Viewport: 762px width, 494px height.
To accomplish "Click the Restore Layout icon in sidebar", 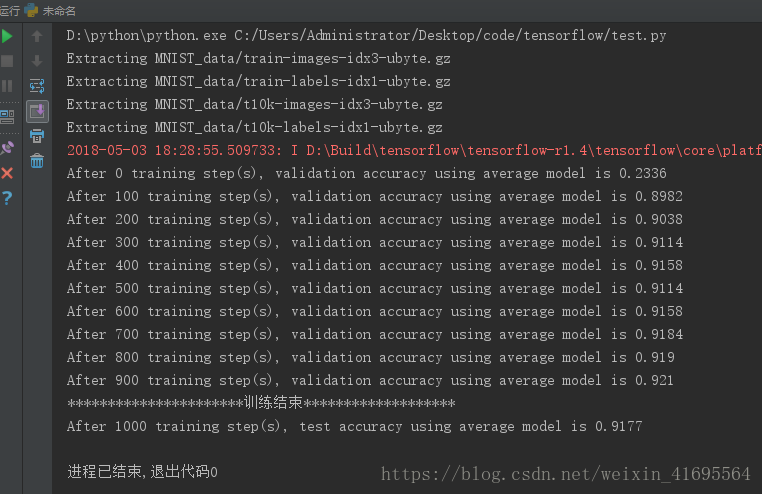I will pos(7,117).
